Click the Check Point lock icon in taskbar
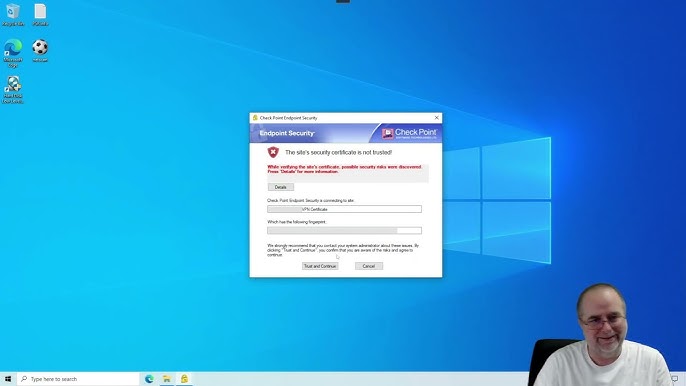 (x=184, y=379)
